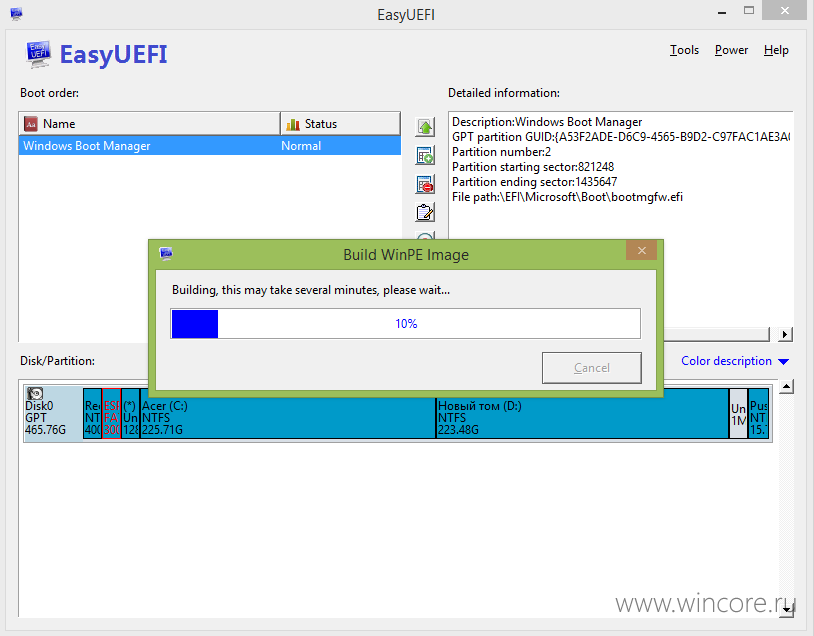Click the edit boot entry icon

coord(425,212)
